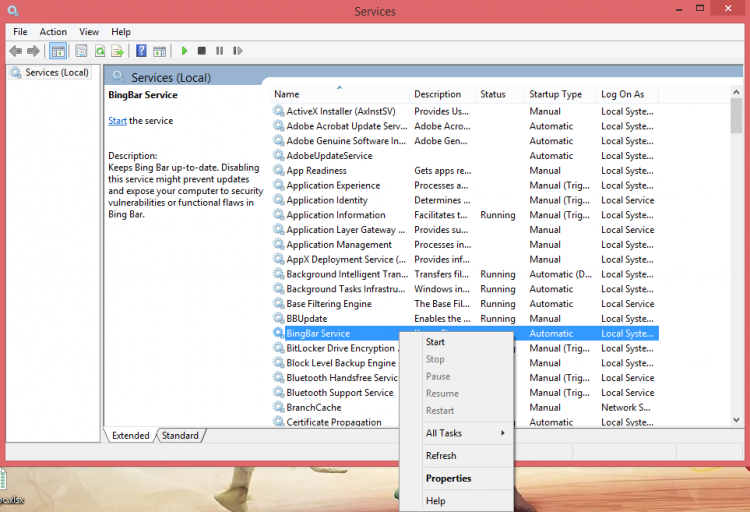
Task: Click the Refresh icon in the toolbar
Action: [100, 51]
